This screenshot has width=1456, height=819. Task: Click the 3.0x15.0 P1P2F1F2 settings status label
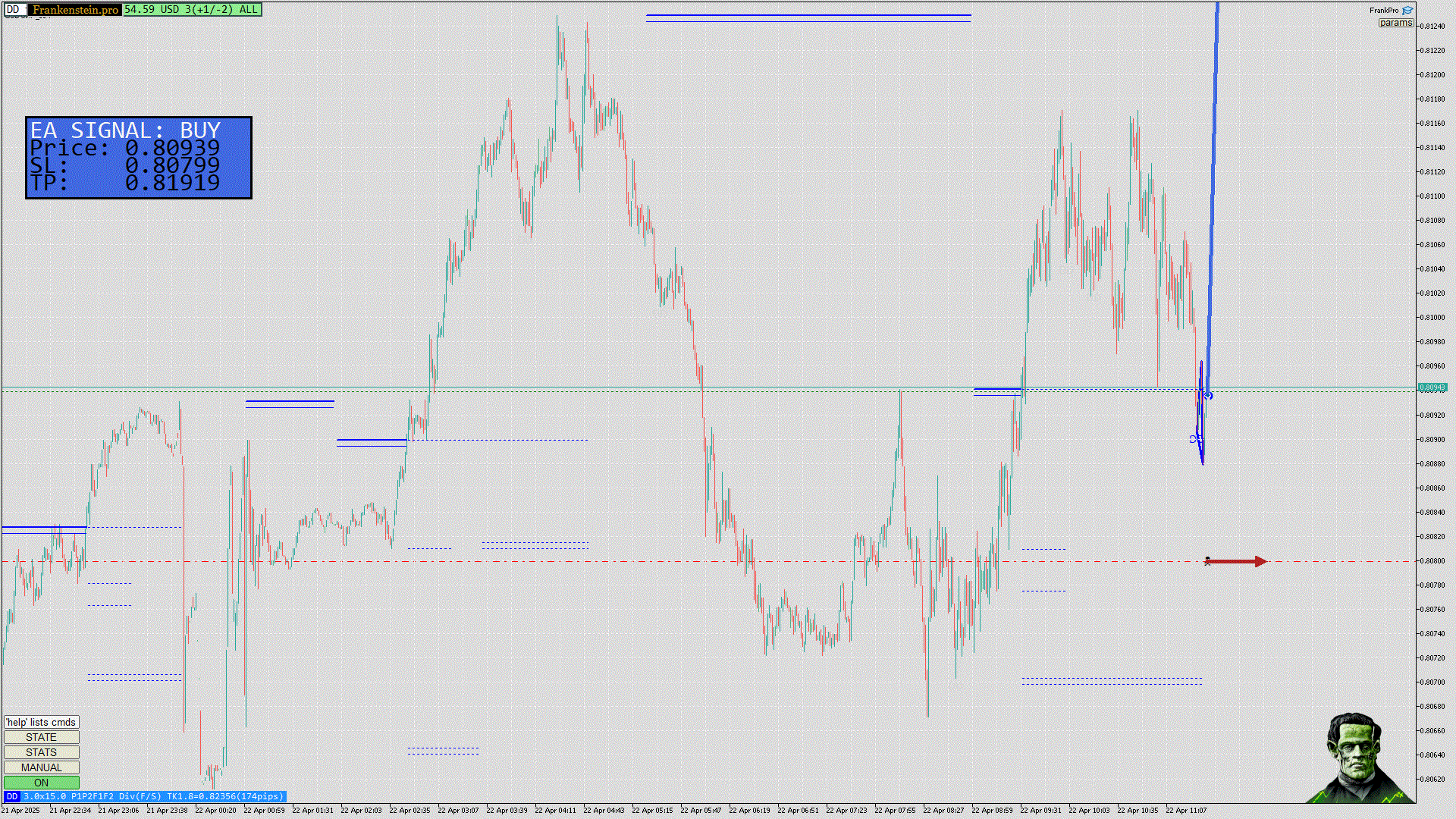coord(153,796)
